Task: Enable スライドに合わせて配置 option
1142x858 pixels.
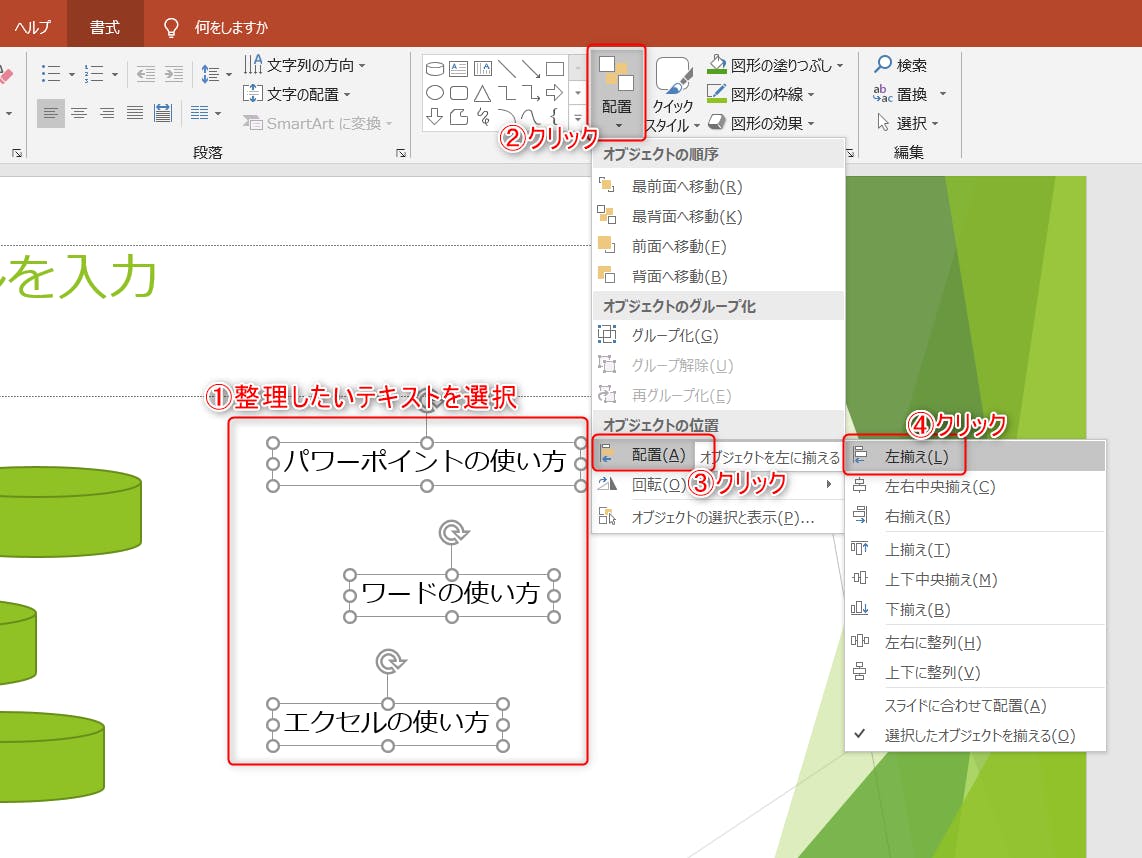Action: tap(965, 706)
